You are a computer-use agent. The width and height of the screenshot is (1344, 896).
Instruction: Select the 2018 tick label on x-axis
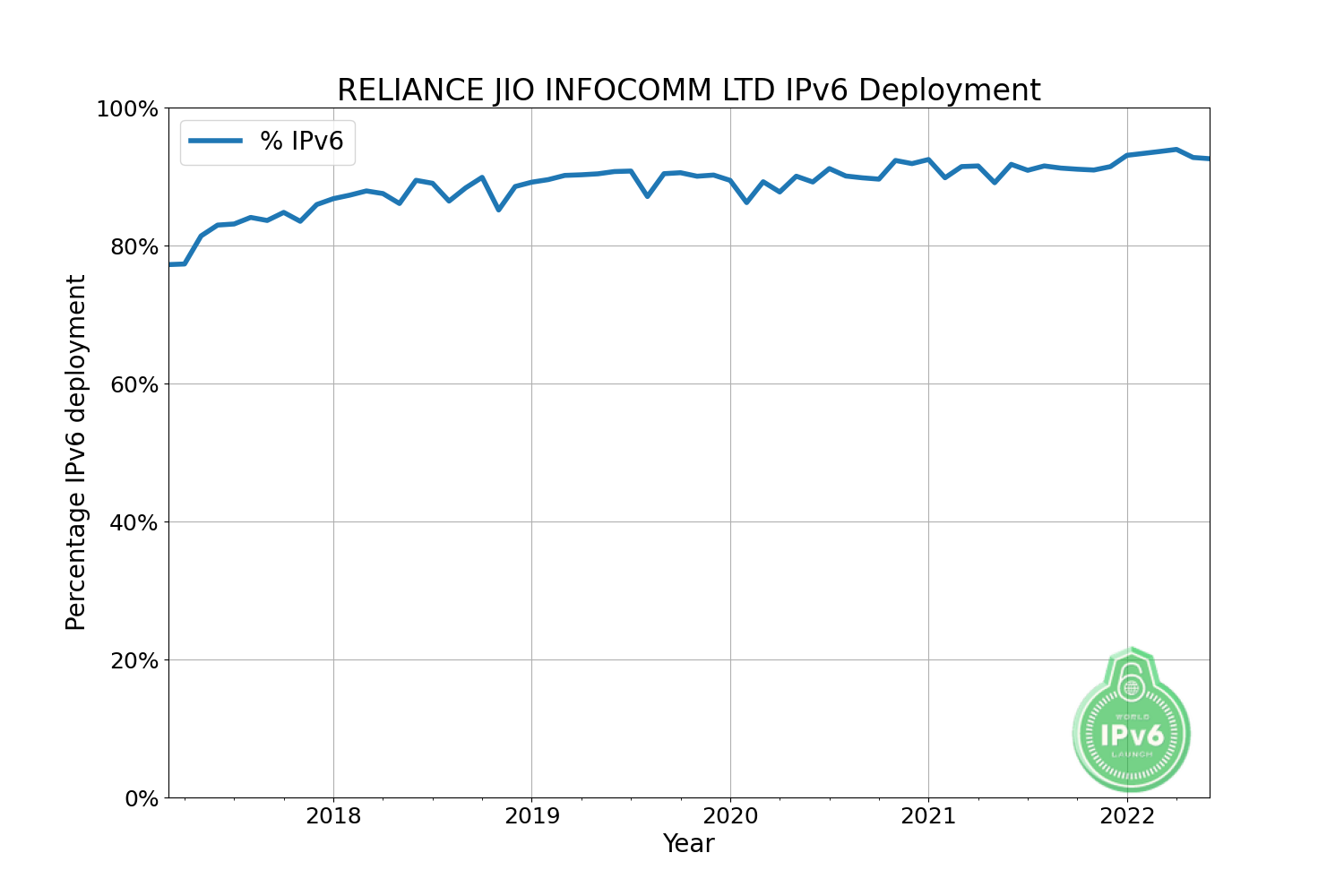[x=333, y=816]
